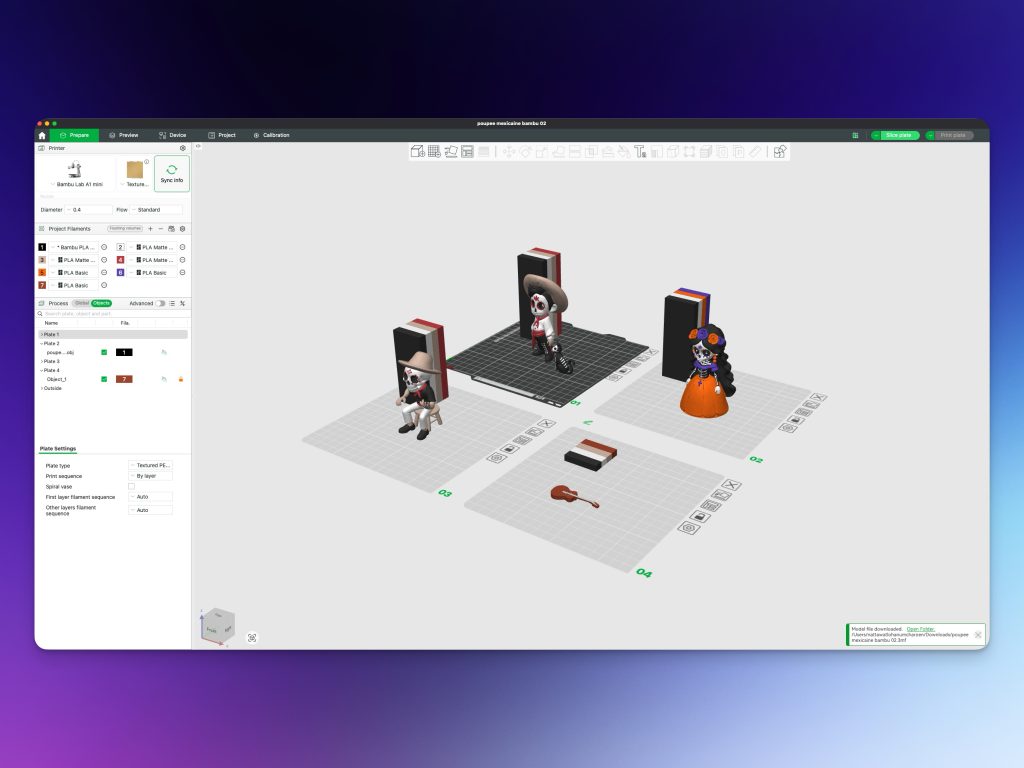Open the Calibration tab
The width and height of the screenshot is (1024, 768).
pyautogui.click(x=271, y=135)
